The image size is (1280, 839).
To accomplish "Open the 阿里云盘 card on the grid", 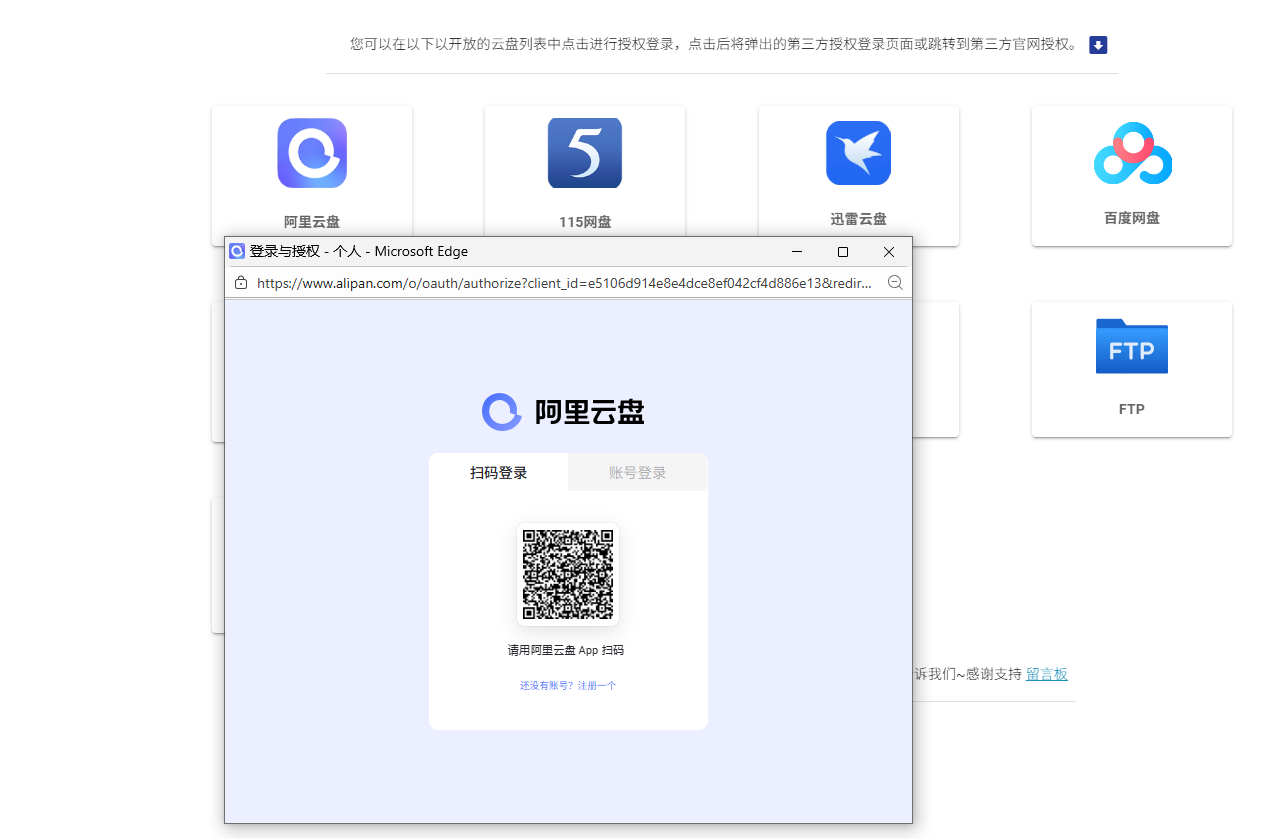I will coord(312,176).
